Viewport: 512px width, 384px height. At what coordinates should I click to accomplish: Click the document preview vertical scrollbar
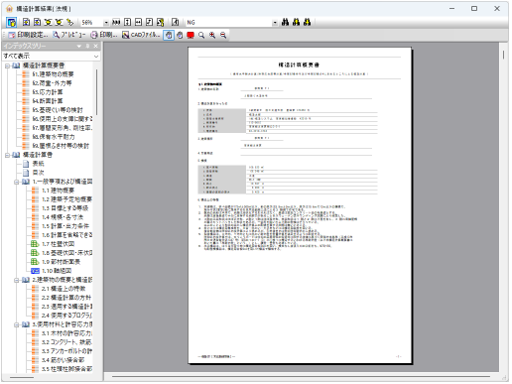pyautogui.click(x=503, y=207)
